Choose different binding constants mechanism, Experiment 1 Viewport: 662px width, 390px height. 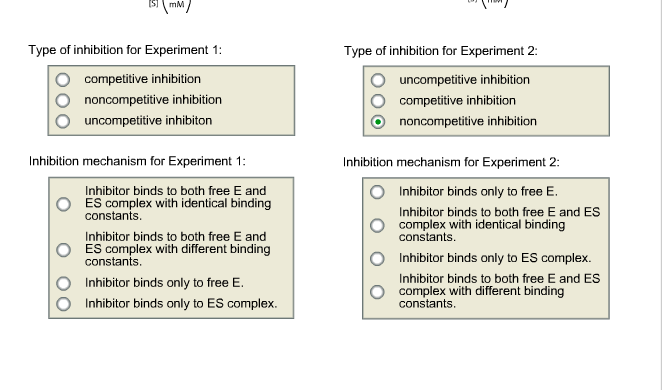[63, 249]
